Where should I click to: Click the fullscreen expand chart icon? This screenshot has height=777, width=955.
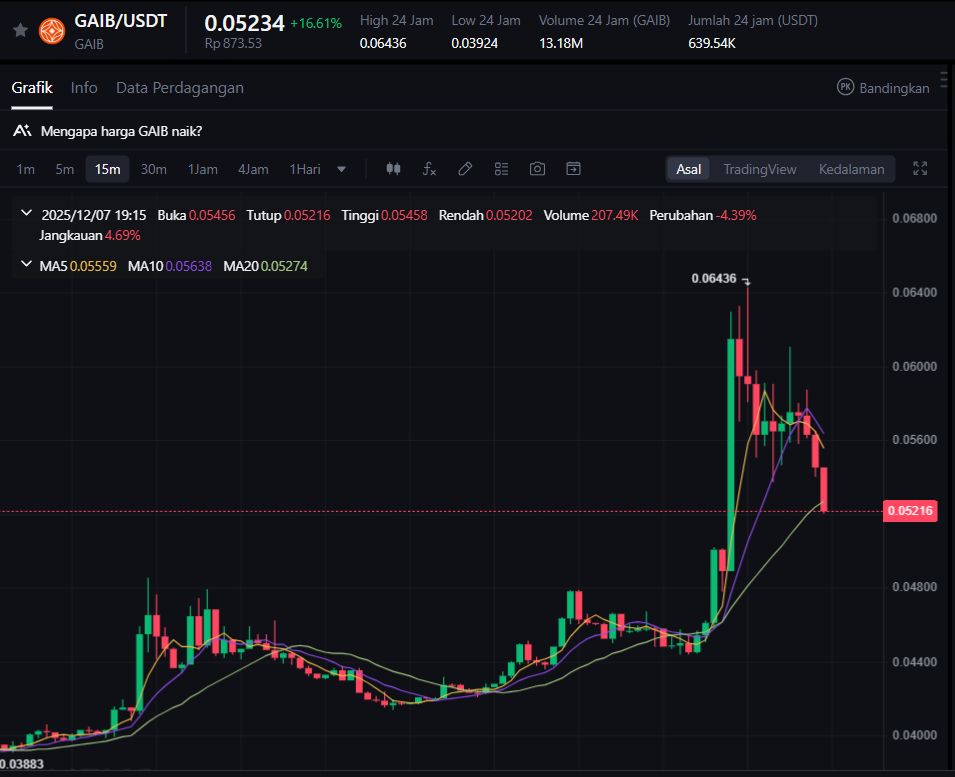[920, 169]
